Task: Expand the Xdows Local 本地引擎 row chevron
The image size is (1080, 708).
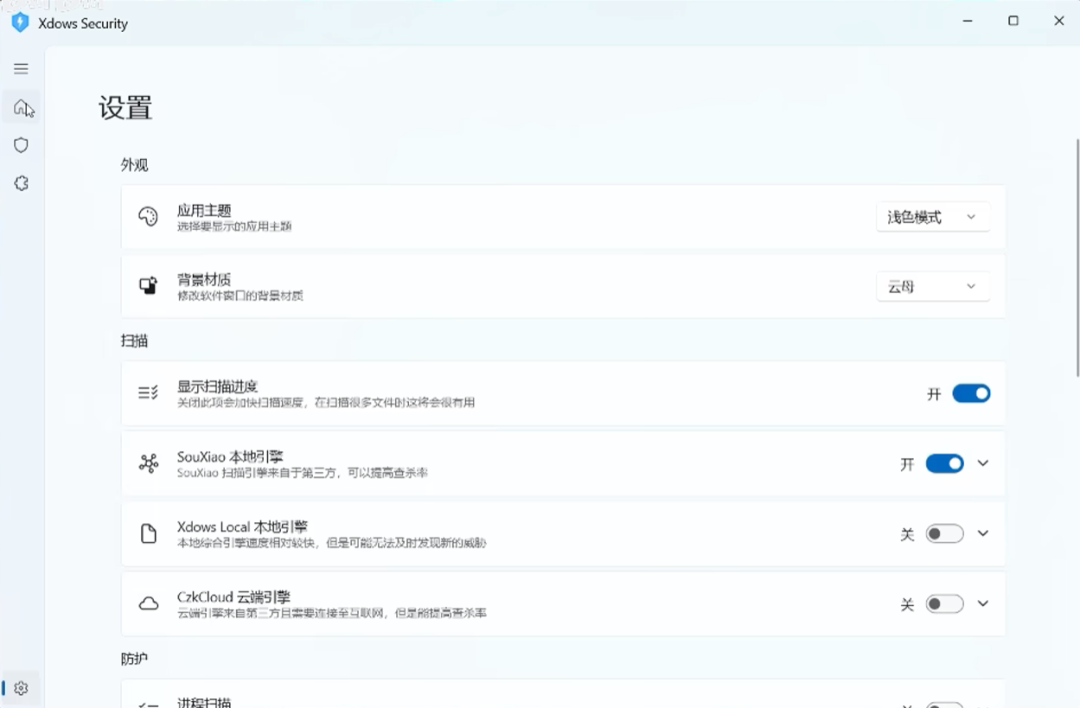Action: coord(983,534)
